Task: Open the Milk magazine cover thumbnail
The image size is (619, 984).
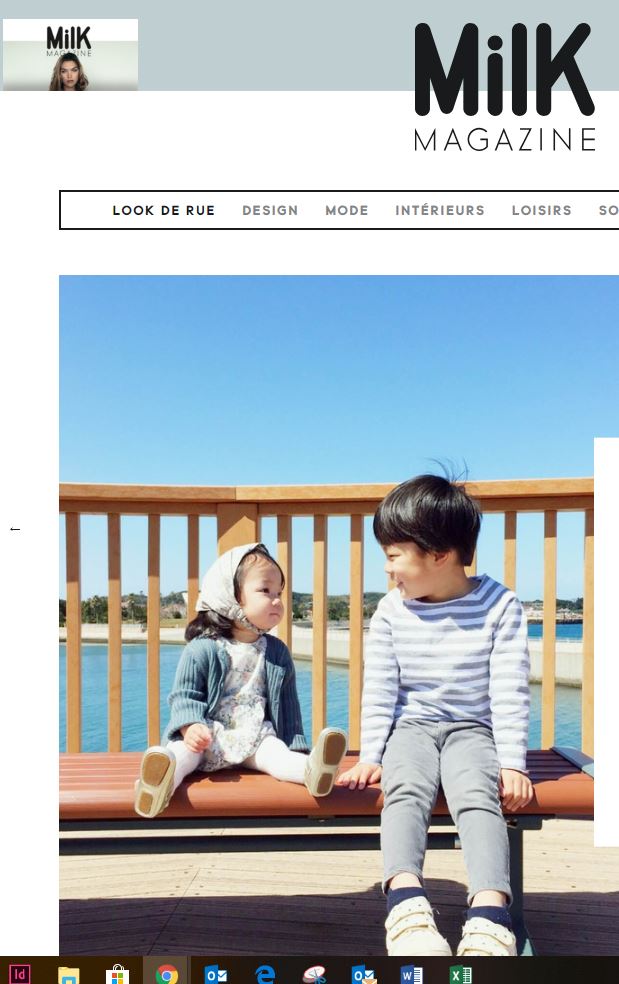Action: coord(70,55)
